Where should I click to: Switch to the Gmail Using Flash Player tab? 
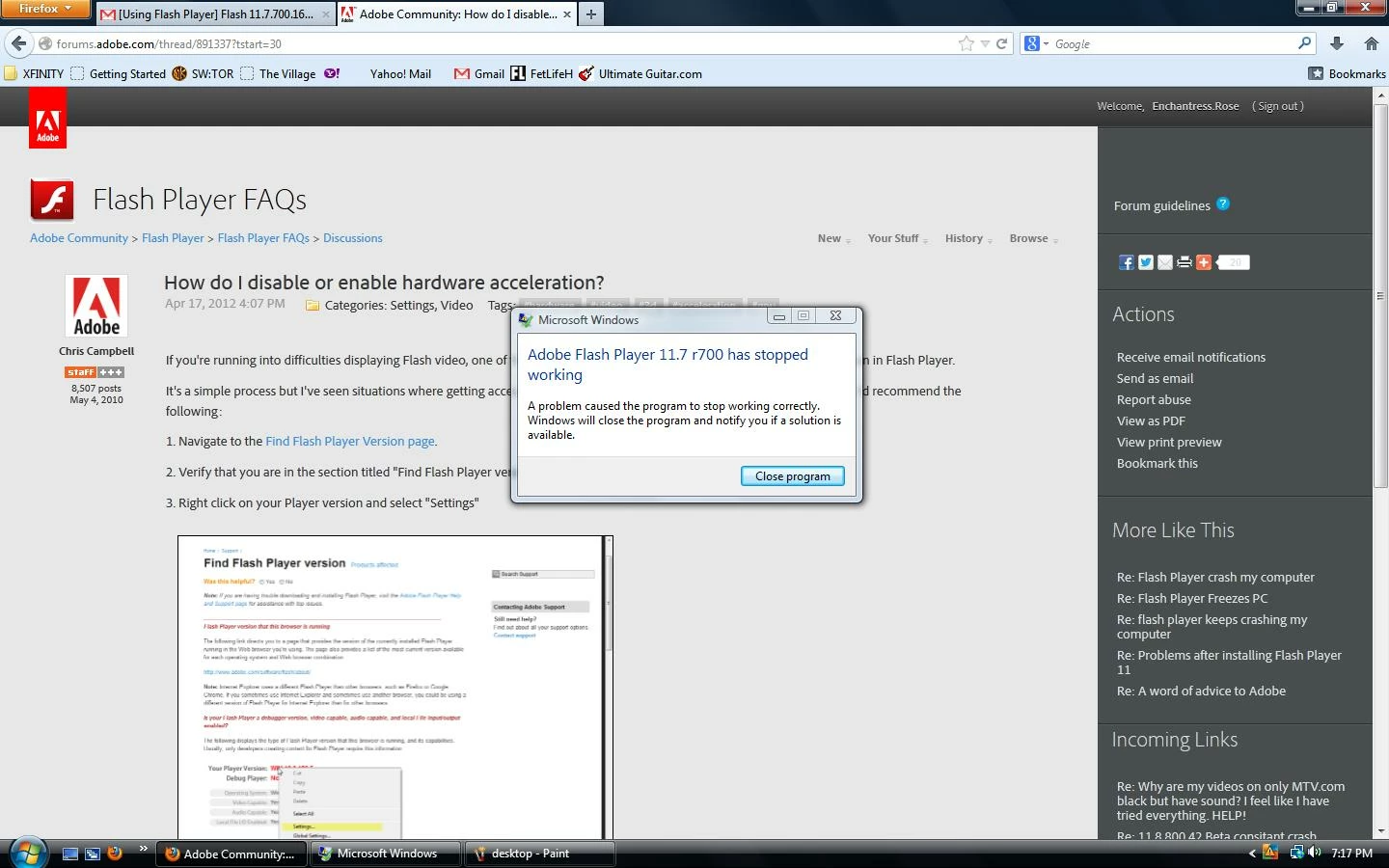[215, 14]
